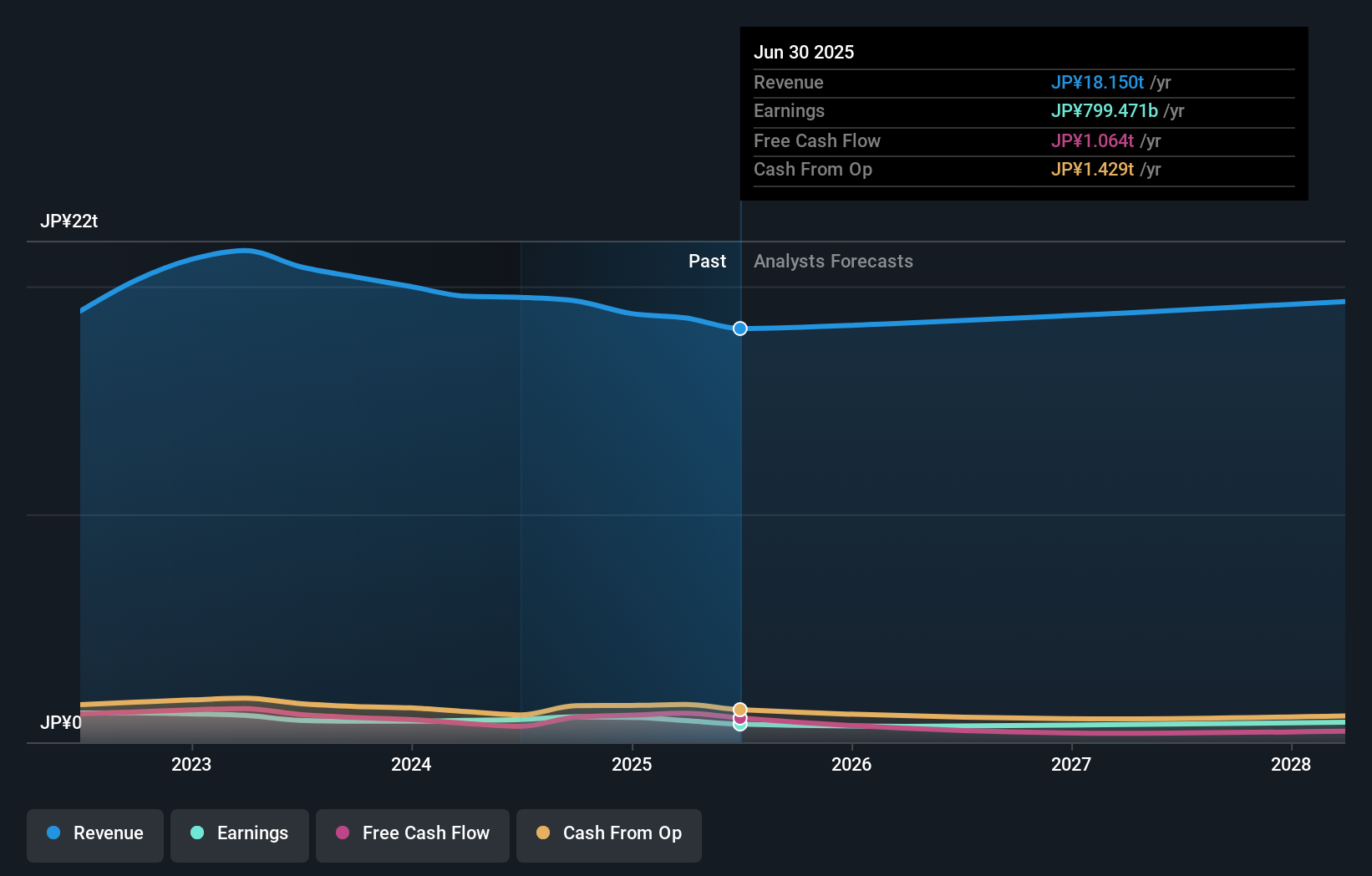Click the 'Earnings' row label in tooltip
Image resolution: width=1372 pixels, height=876 pixels.
789,111
